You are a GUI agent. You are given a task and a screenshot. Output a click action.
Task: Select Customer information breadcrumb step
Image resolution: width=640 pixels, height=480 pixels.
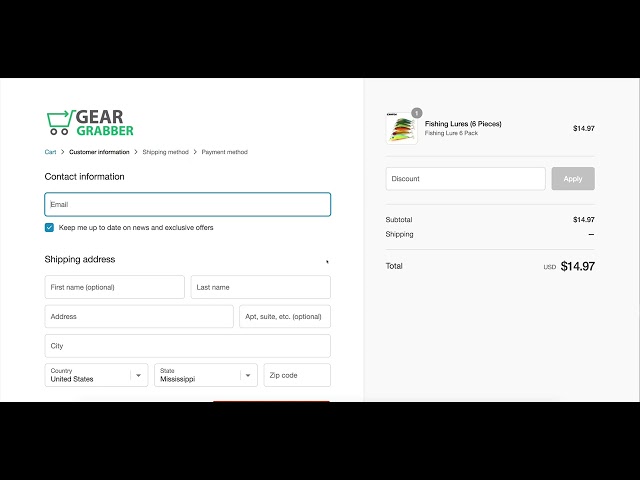tap(99, 152)
